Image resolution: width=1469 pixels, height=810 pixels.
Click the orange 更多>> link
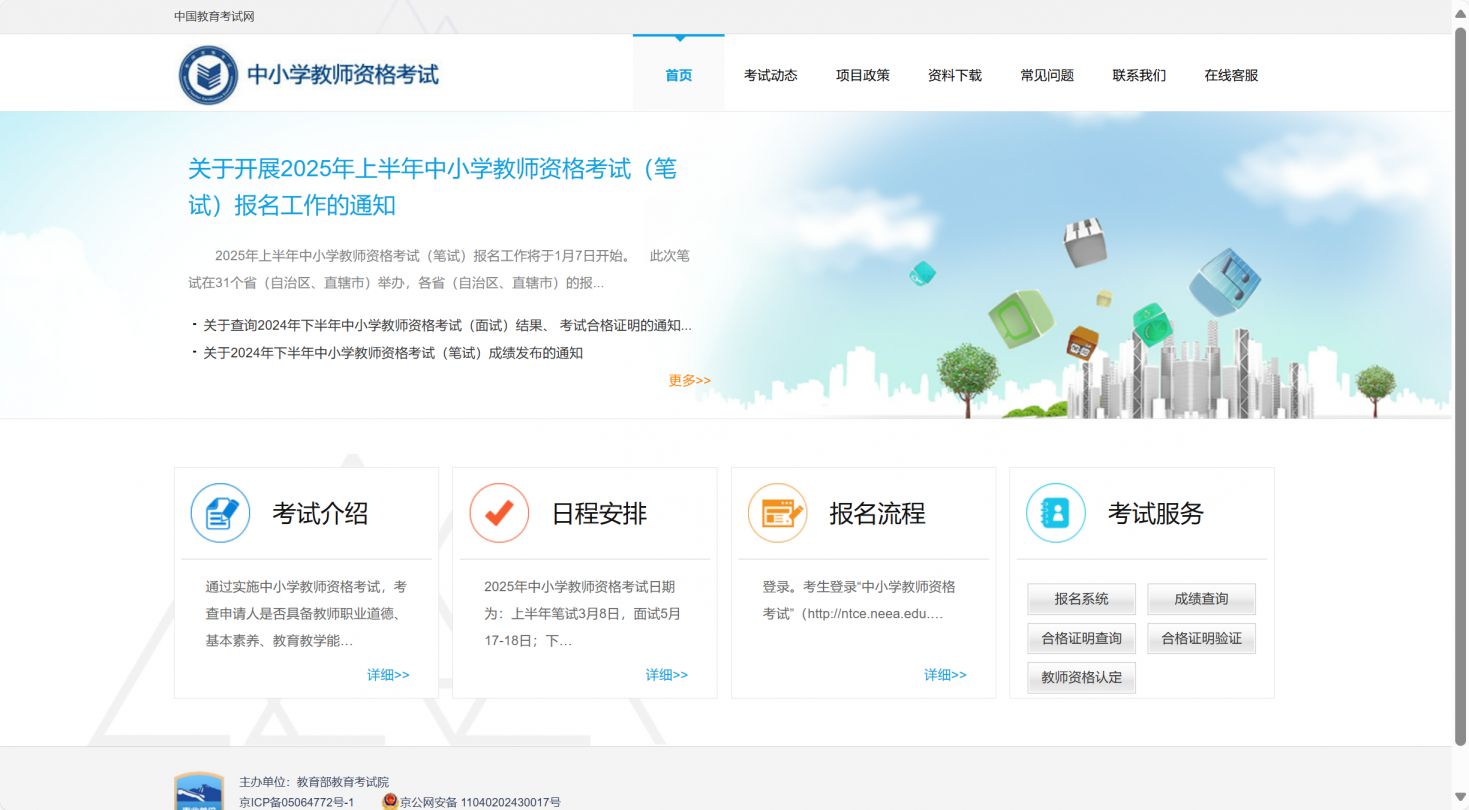click(x=690, y=380)
